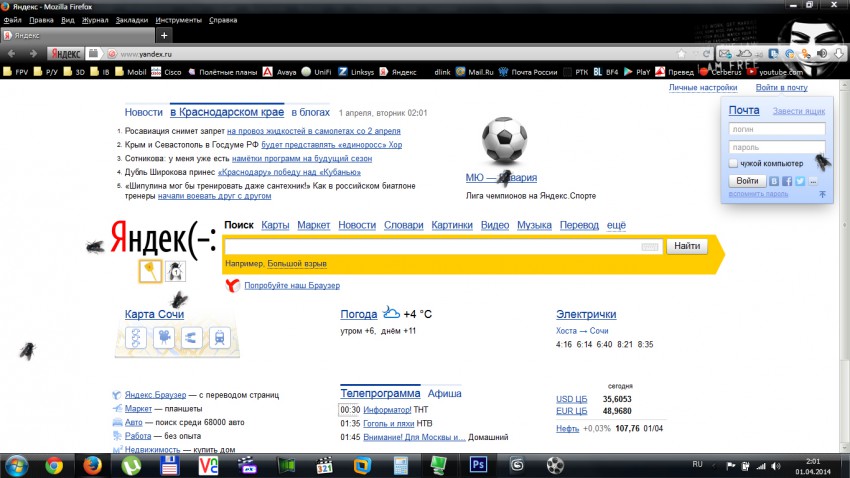Click the Twitter icon in the mail login box
Image resolution: width=850 pixels, height=478 pixels.
click(x=800, y=181)
